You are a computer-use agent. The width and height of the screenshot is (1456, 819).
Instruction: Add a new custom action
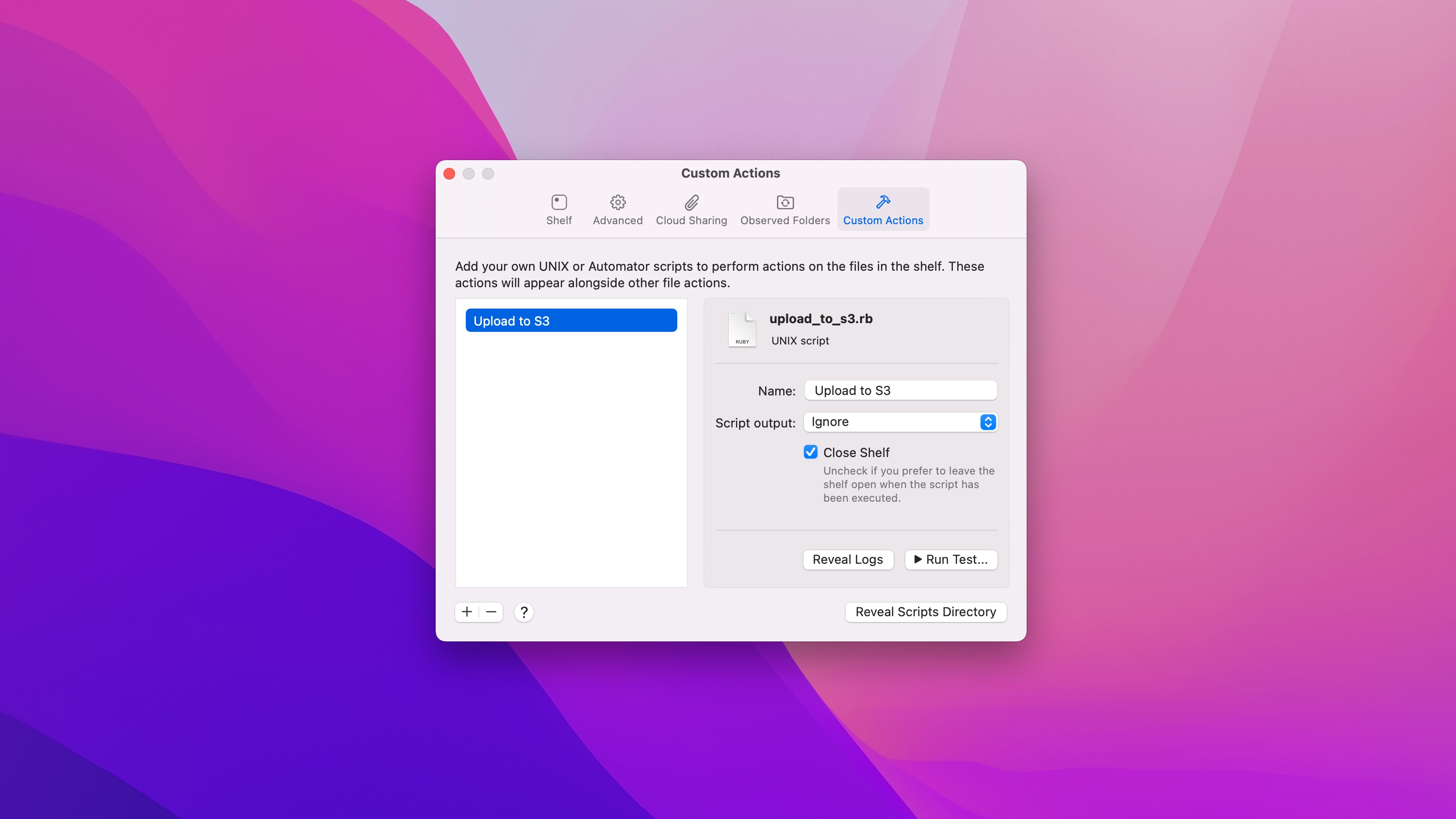point(466,612)
